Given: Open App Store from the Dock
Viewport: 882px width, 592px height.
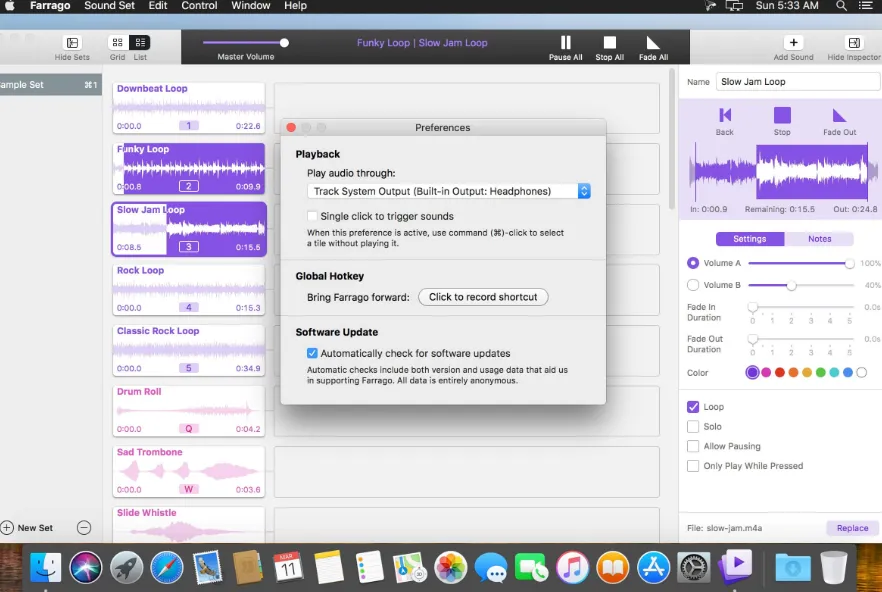Looking at the screenshot, I should pos(653,567).
